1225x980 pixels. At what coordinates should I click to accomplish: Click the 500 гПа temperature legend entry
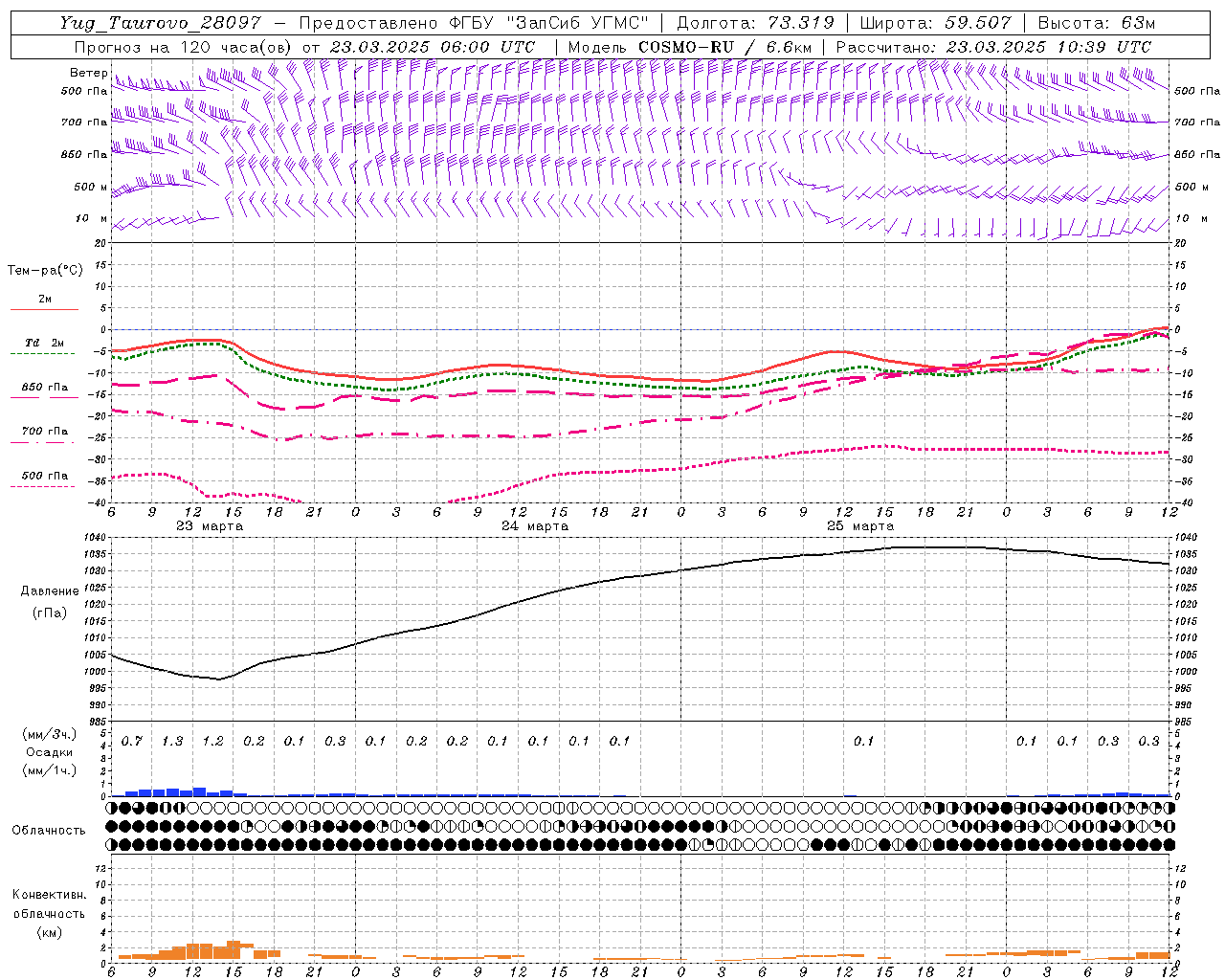pyautogui.click(x=45, y=476)
